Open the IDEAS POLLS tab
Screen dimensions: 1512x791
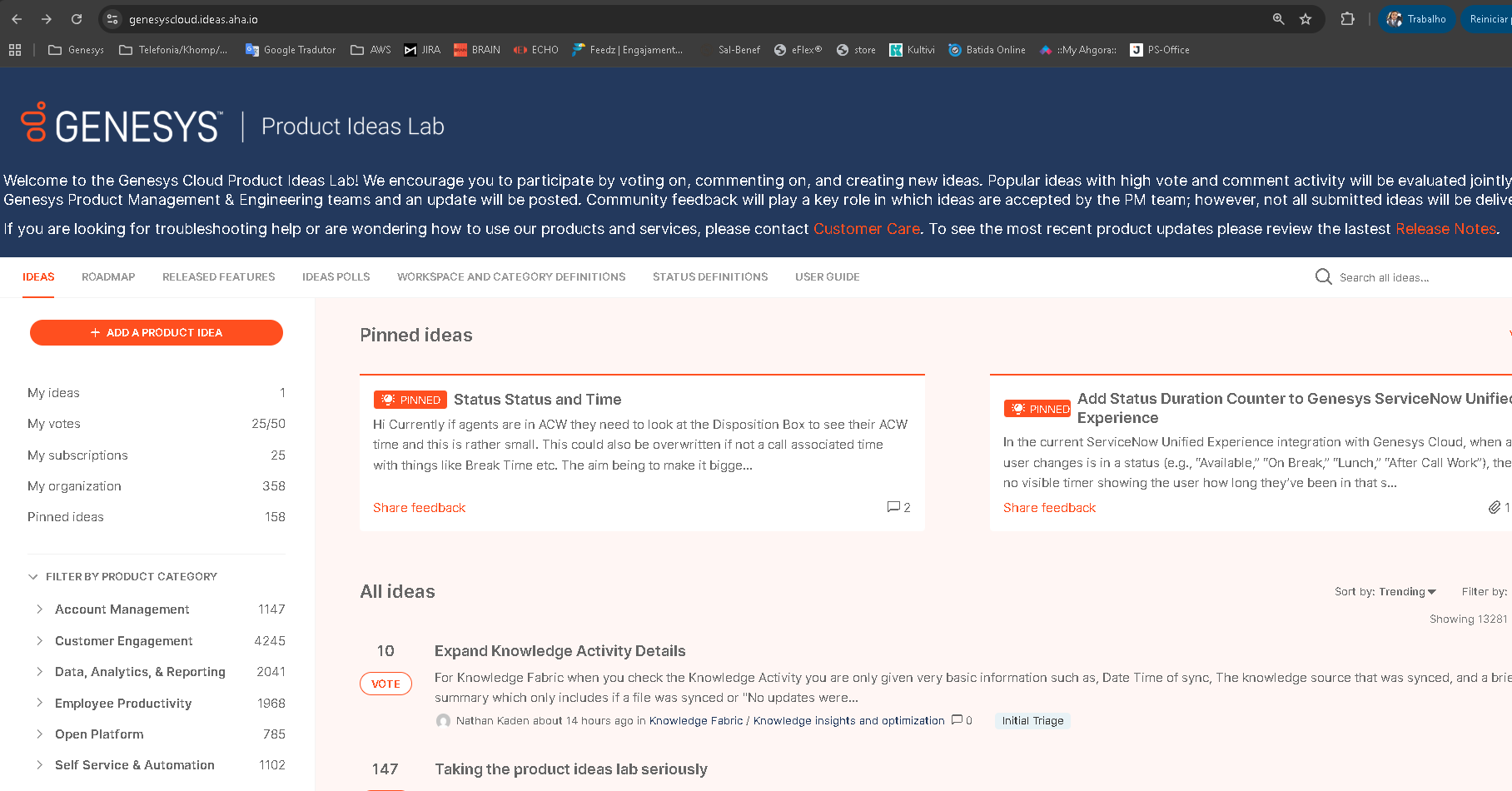click(x=336, y=277)
